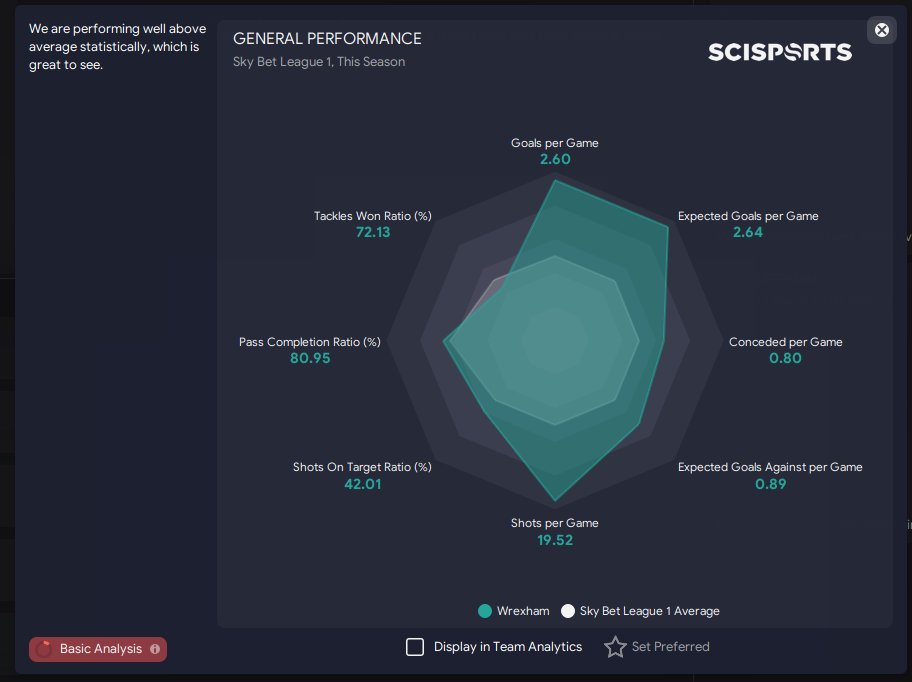Screen dimensions: 912x682
Task: Click the info icon on Basic Analysis
Action: pos(155,649)
